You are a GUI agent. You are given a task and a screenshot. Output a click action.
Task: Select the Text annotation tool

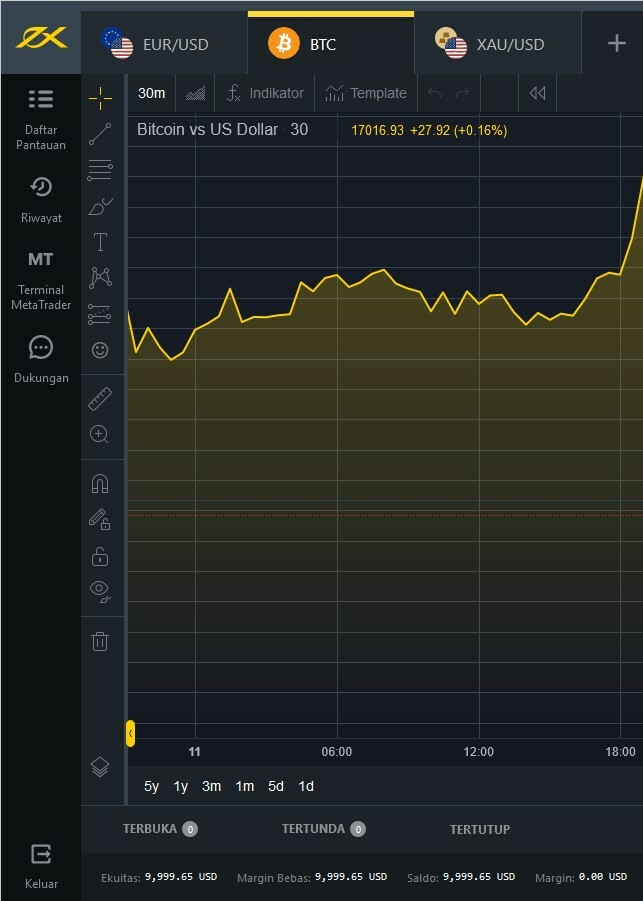100,242
